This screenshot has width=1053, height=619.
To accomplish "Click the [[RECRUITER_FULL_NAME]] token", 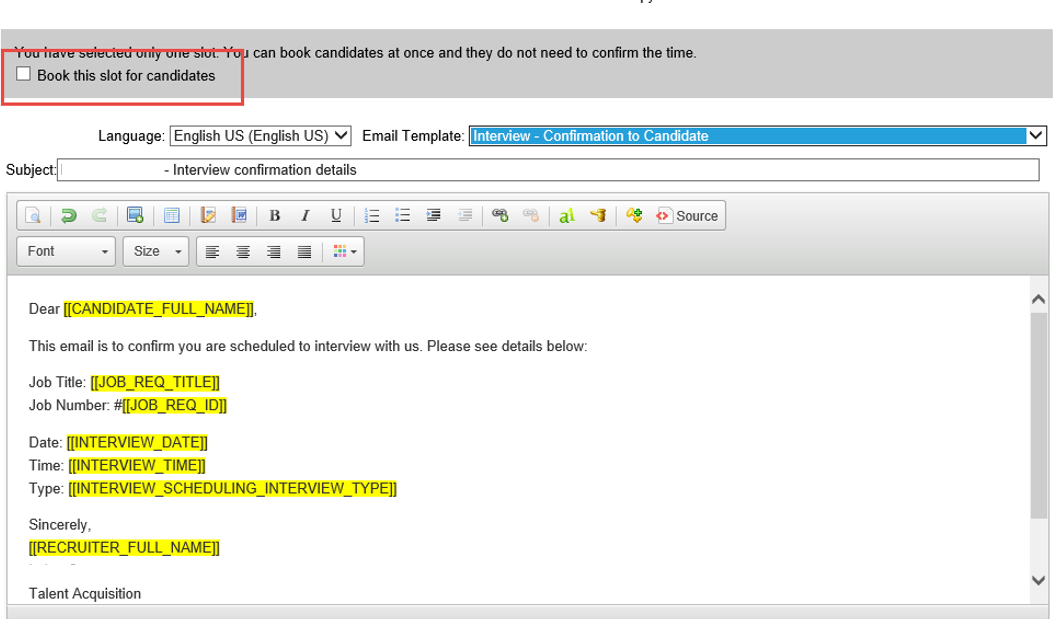I will click(x=124, y=547).
